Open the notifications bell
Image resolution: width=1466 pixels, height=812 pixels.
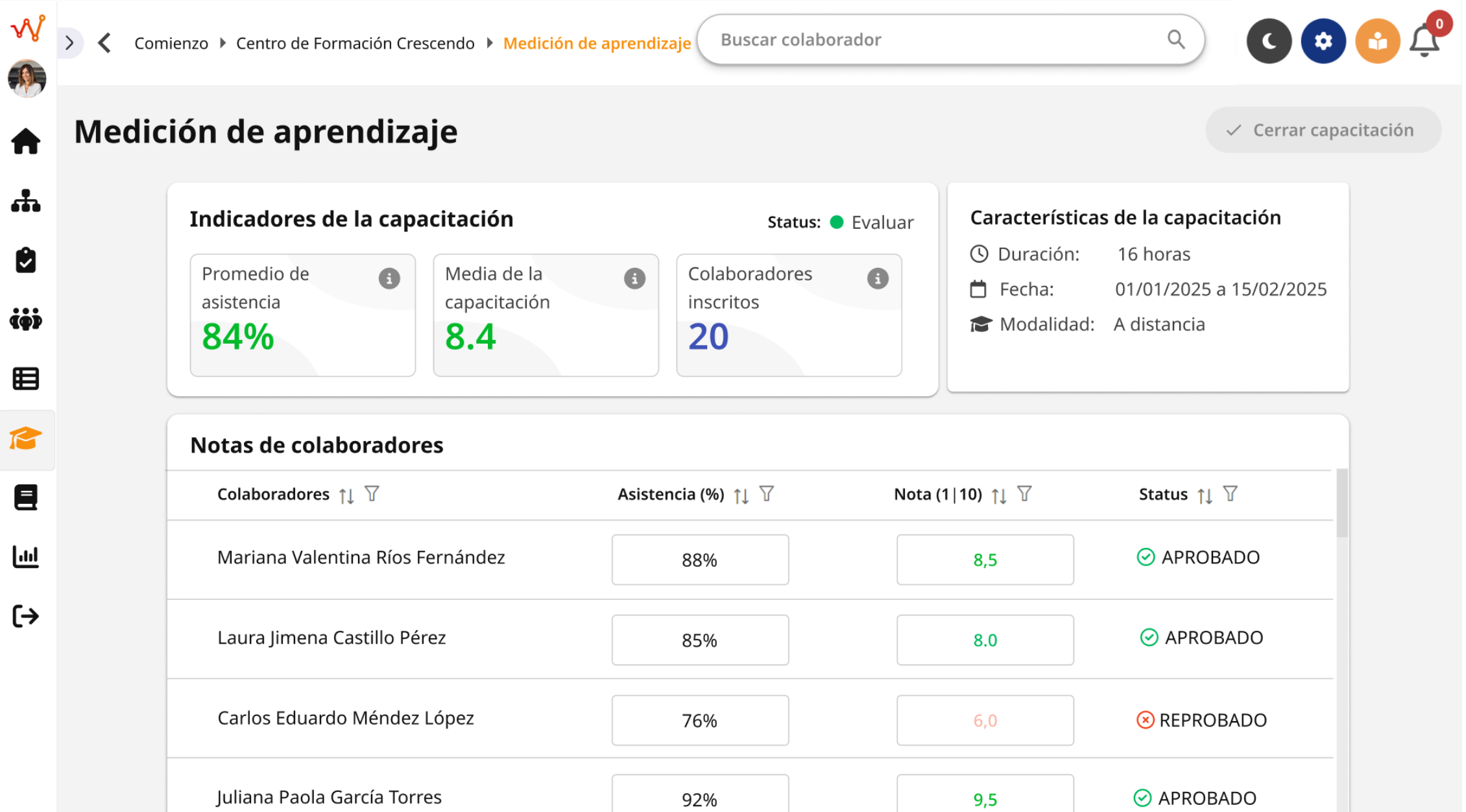click(1424, 42)
